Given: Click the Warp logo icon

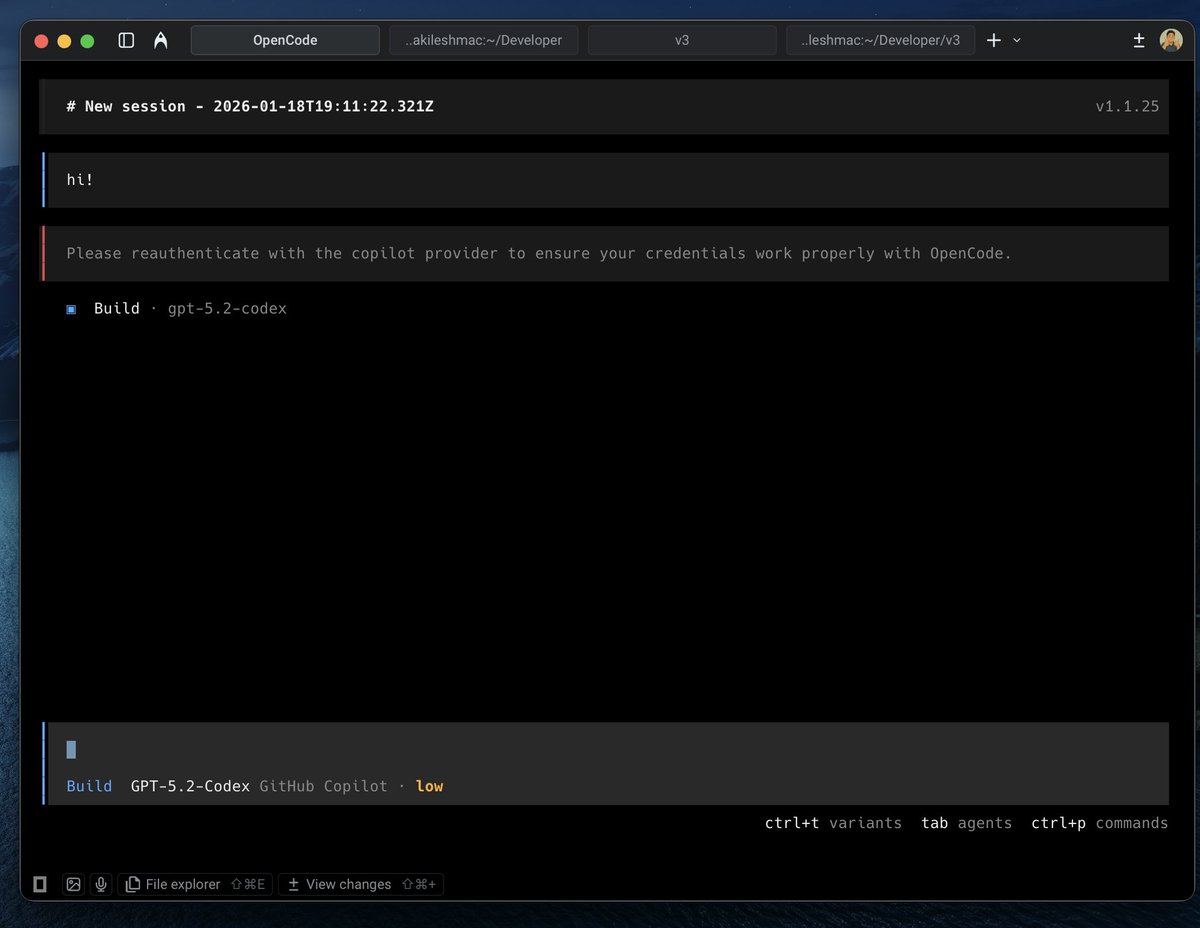Looking at the screenshot, I should click(x=160, y=40).
